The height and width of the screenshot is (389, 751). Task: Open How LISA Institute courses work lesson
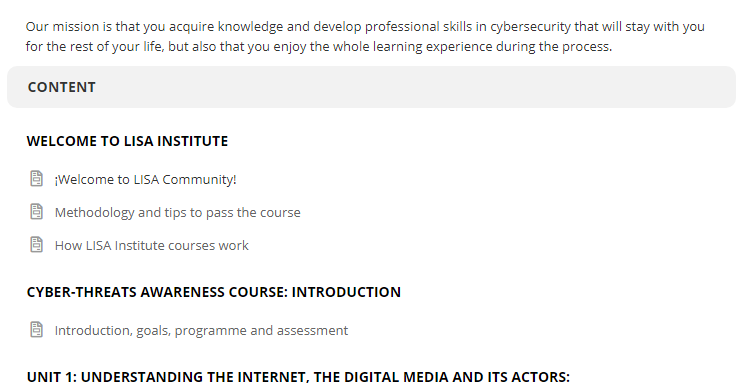point(151,246)
